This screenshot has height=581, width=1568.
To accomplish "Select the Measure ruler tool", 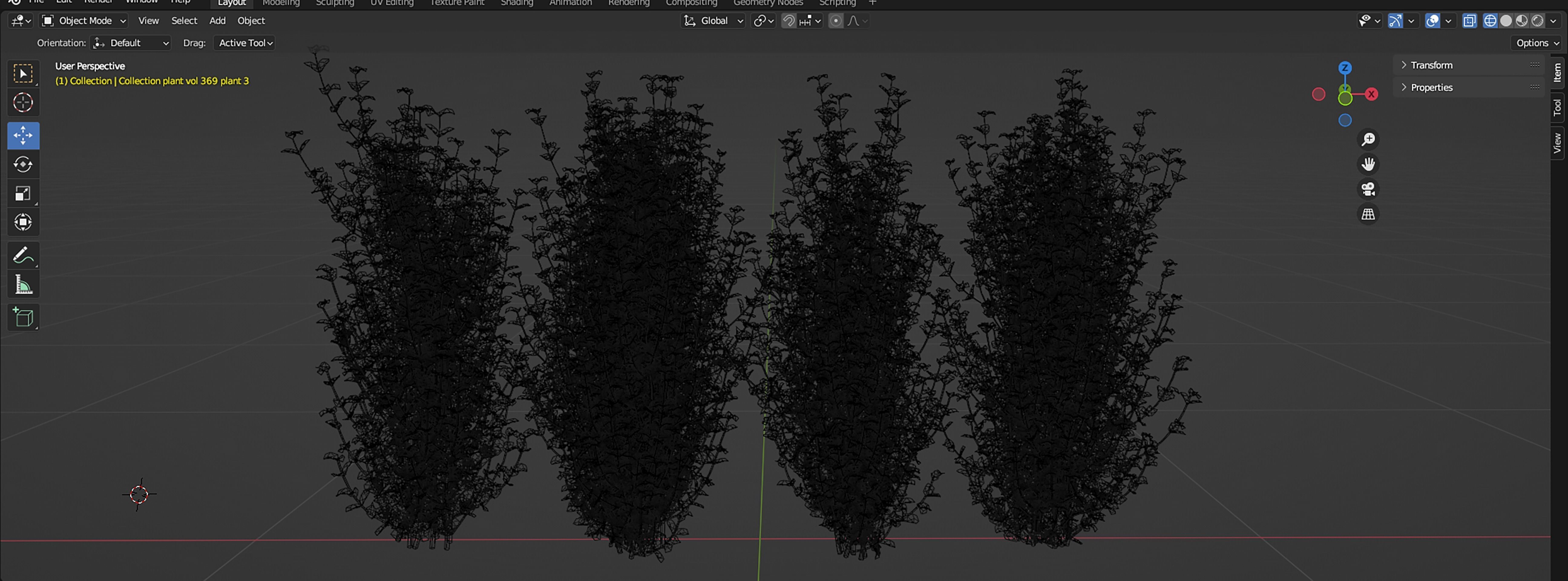I will tap(23, 284).
